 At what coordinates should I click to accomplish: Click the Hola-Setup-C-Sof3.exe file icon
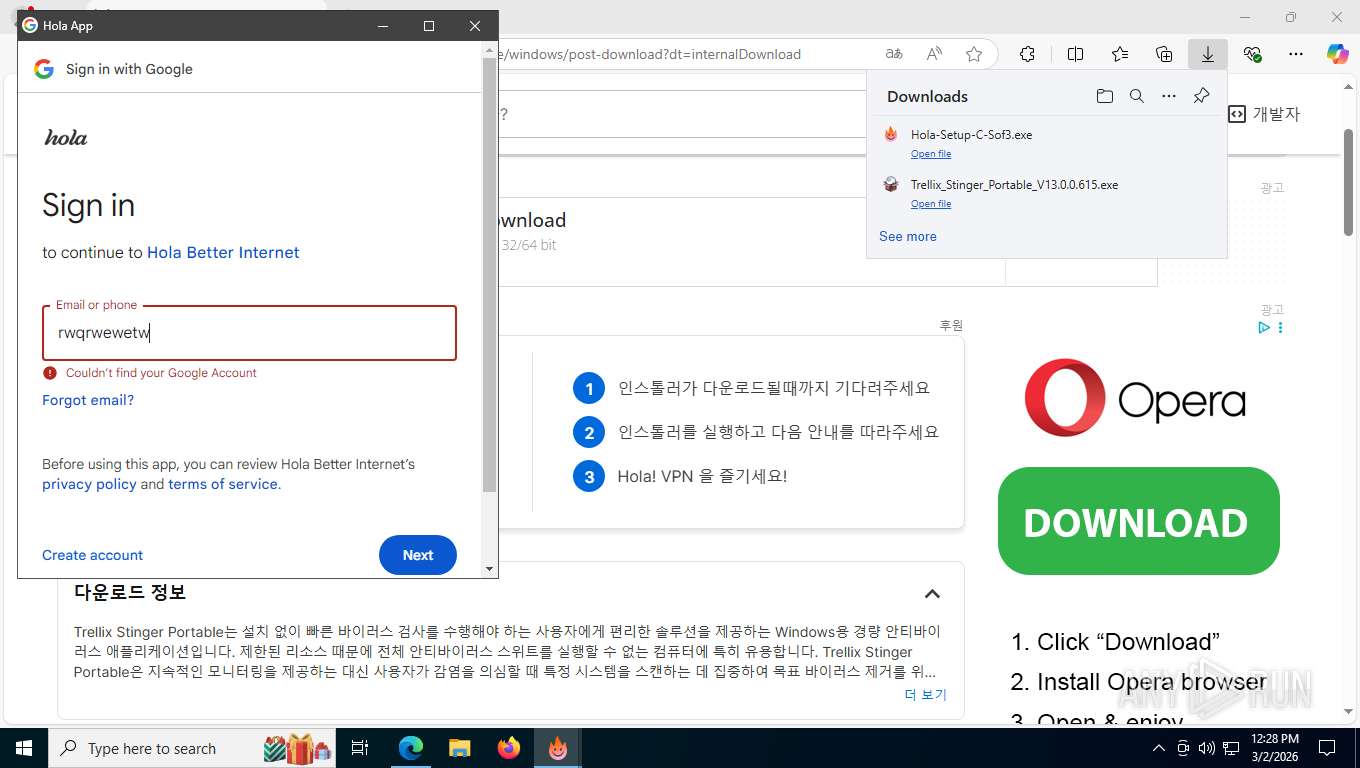[891, 134]
